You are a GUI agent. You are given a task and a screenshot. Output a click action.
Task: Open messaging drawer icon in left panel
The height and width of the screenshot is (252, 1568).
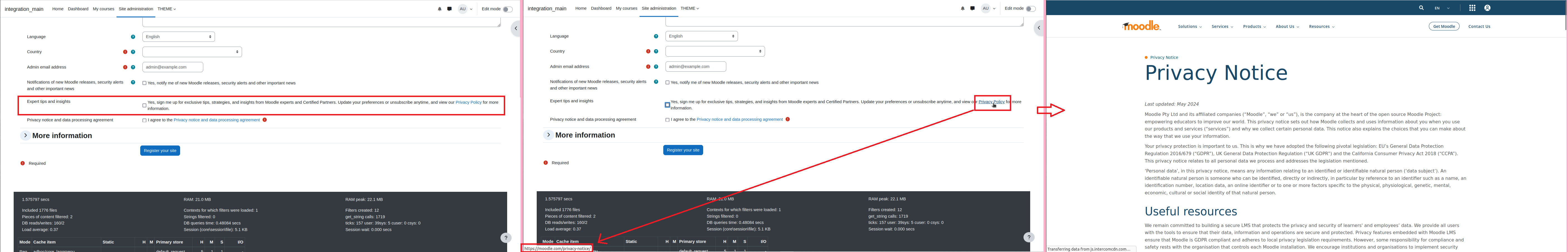(x=449, y=9)
